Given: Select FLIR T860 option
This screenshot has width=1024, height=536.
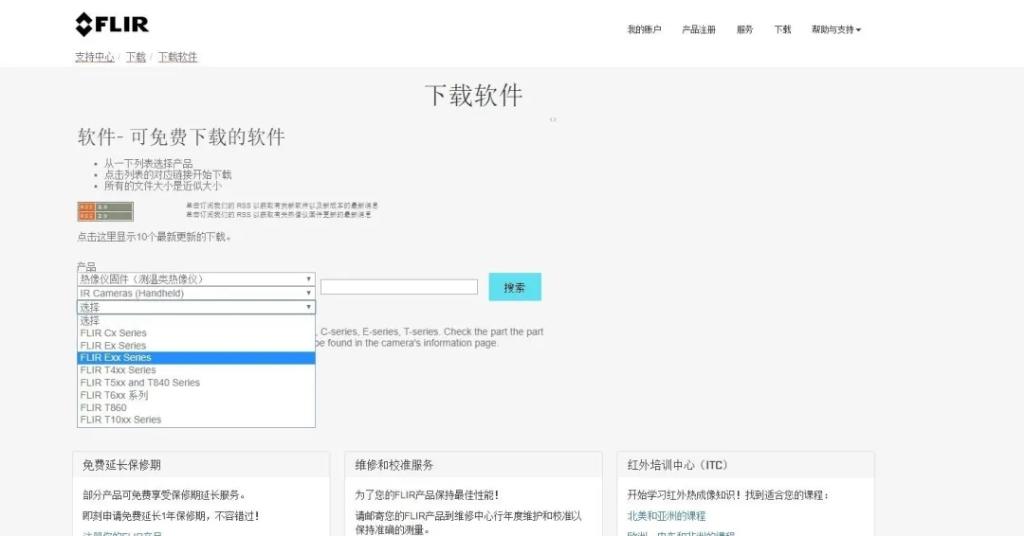Looking at the screenshot, I should pyautogui.click(x=196, y=407).
